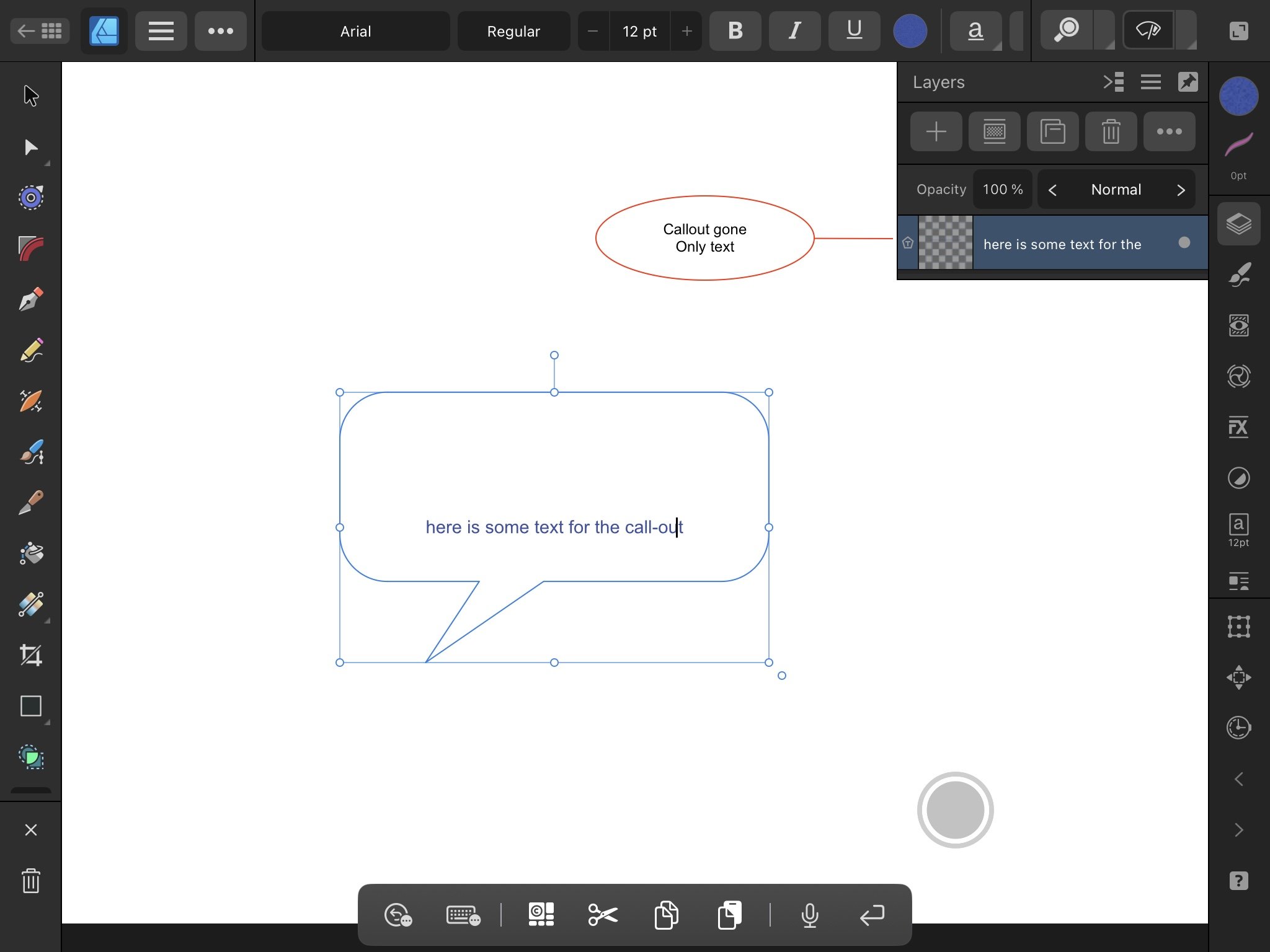Toggle italic formatting
Viewport: 1270px width, 952px height.
tap(794, 31)
